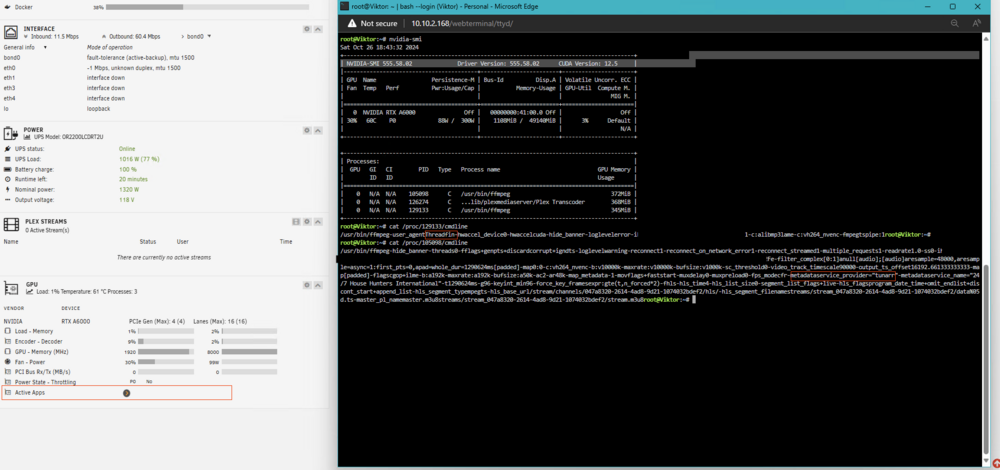The image size is (1000, 470).
Task: Collapse the Power panel with its chevron
Action: 318,130
